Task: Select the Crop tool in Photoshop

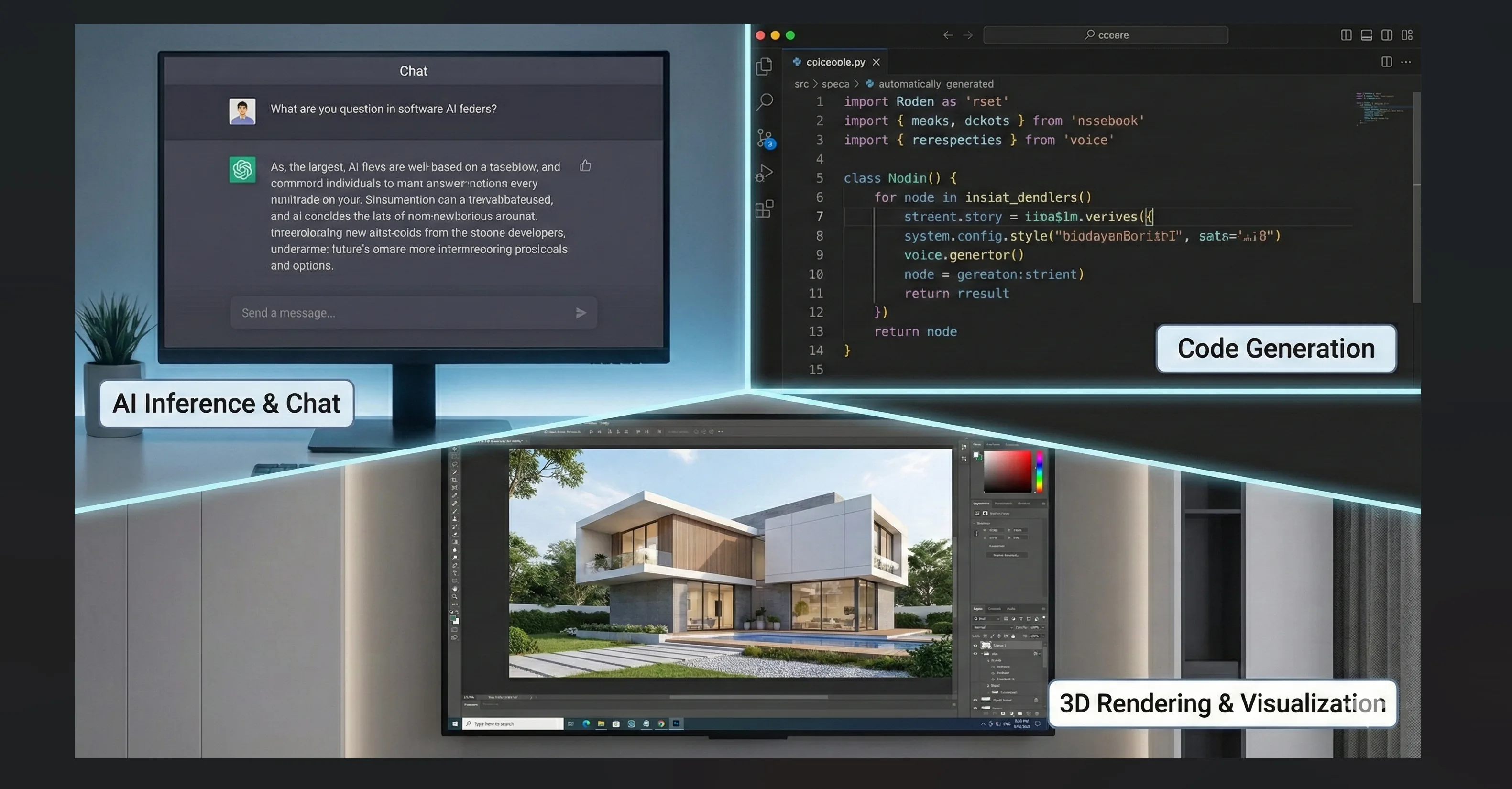Action: click(455, 480)
